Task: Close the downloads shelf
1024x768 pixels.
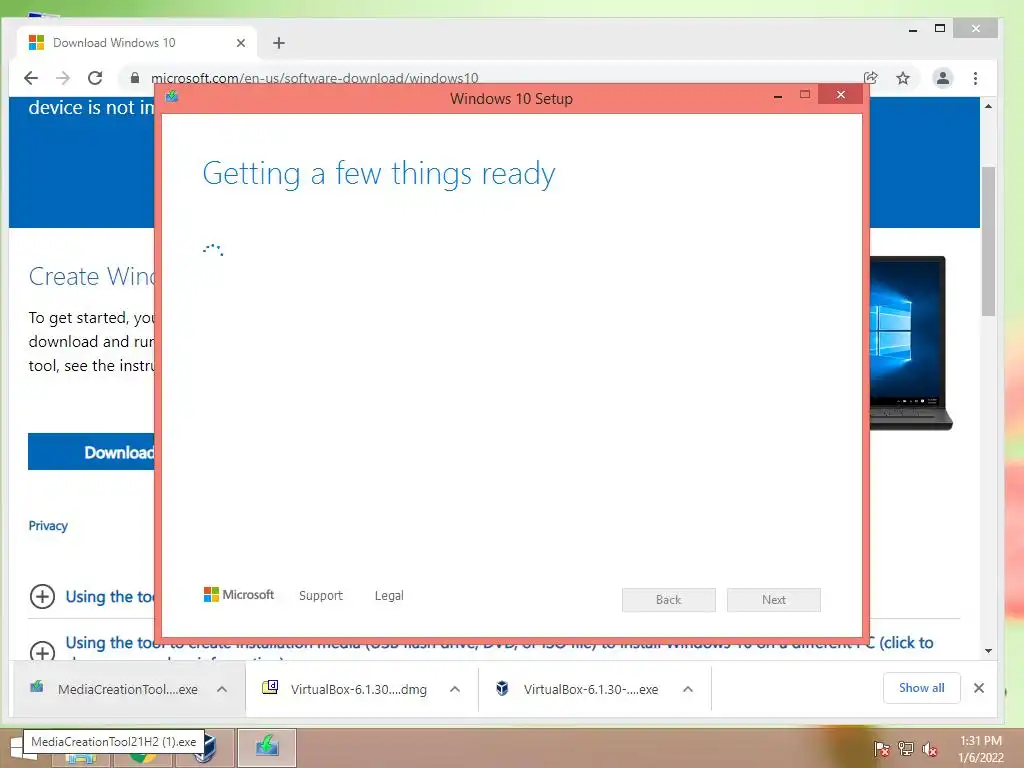Action: click(x=979, y=688)
